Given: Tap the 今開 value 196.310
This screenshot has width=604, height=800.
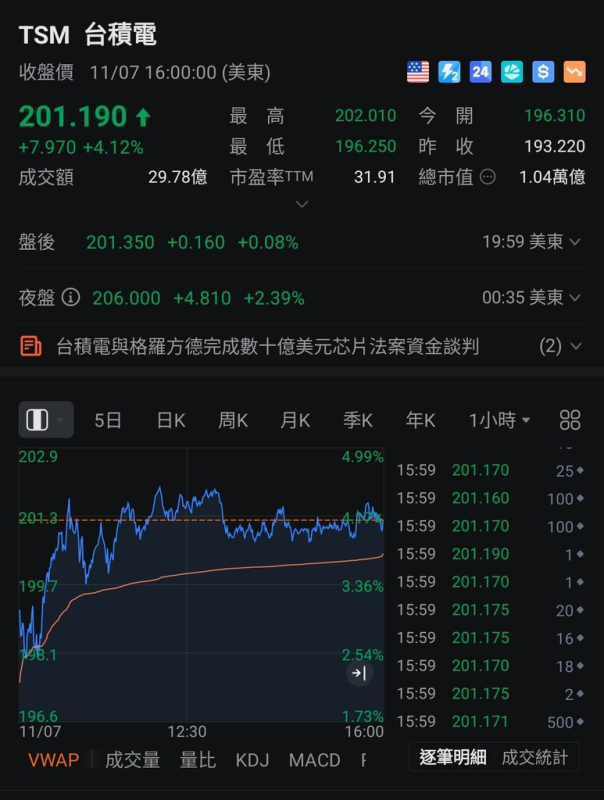Looking at the screenshot, I should click(555, 116).
